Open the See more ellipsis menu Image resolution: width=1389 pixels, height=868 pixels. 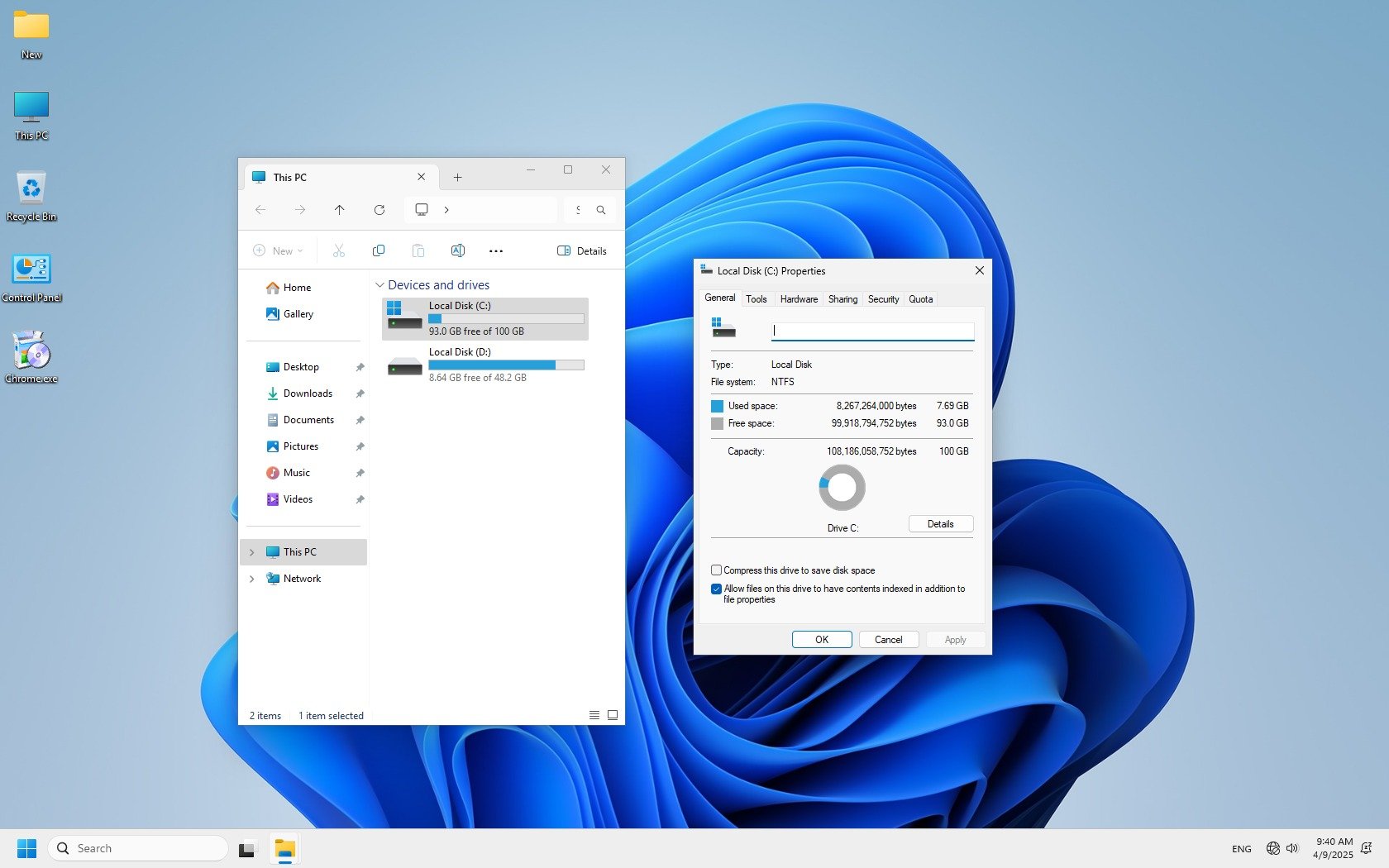point(496,250)
